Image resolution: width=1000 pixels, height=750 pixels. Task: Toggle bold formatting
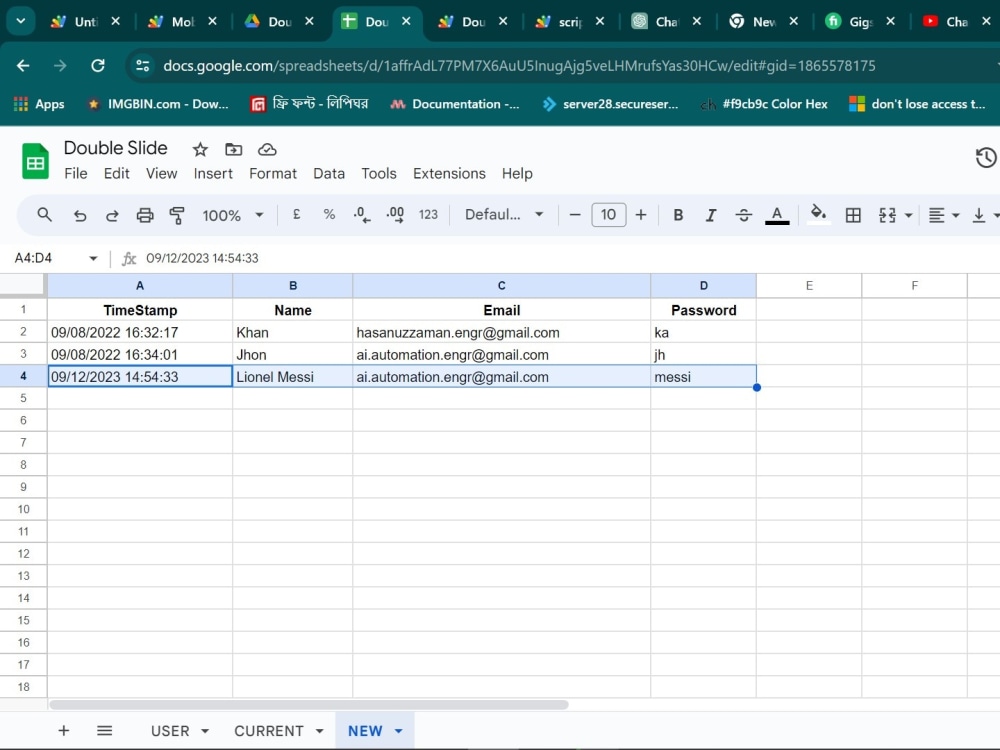(678, 214)
